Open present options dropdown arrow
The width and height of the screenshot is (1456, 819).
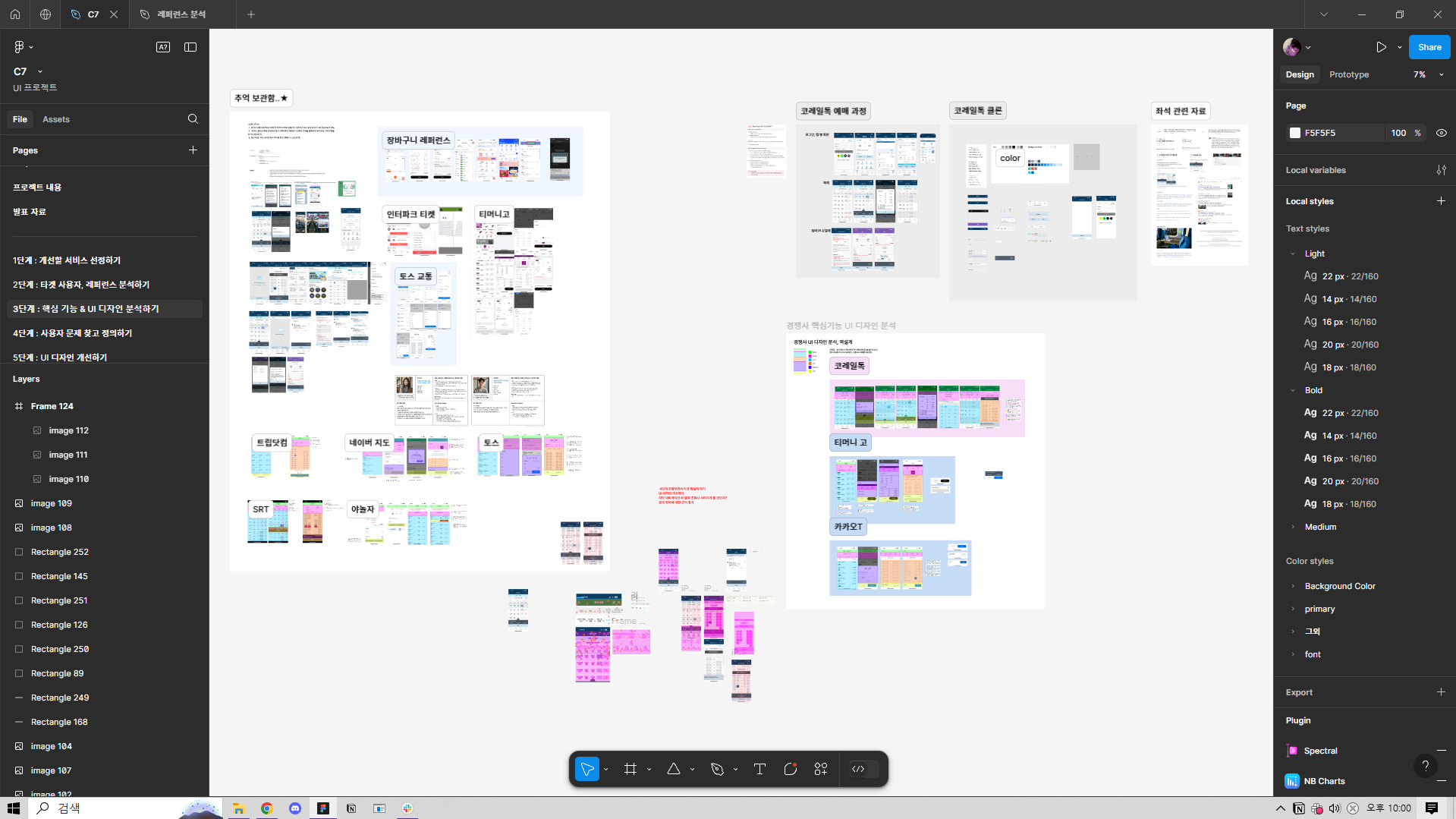[1400, 47]
